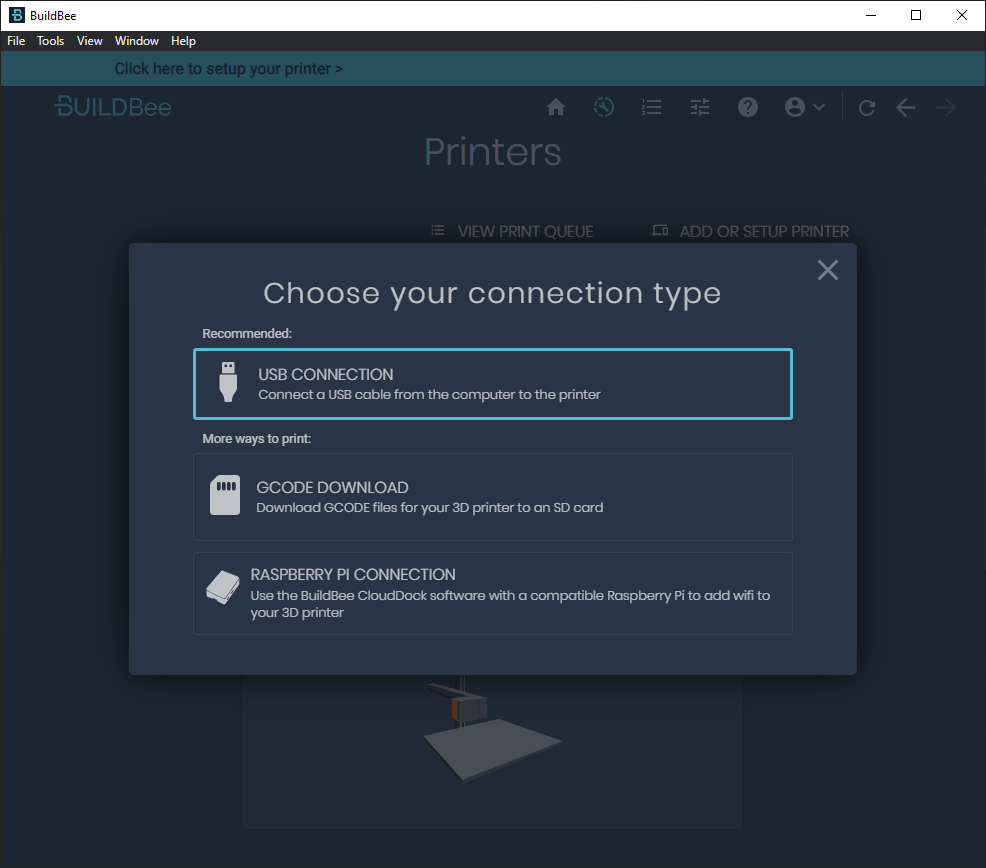986x868 pixels.
Task: Open the settings sliders icon
Action: point(700,107)
